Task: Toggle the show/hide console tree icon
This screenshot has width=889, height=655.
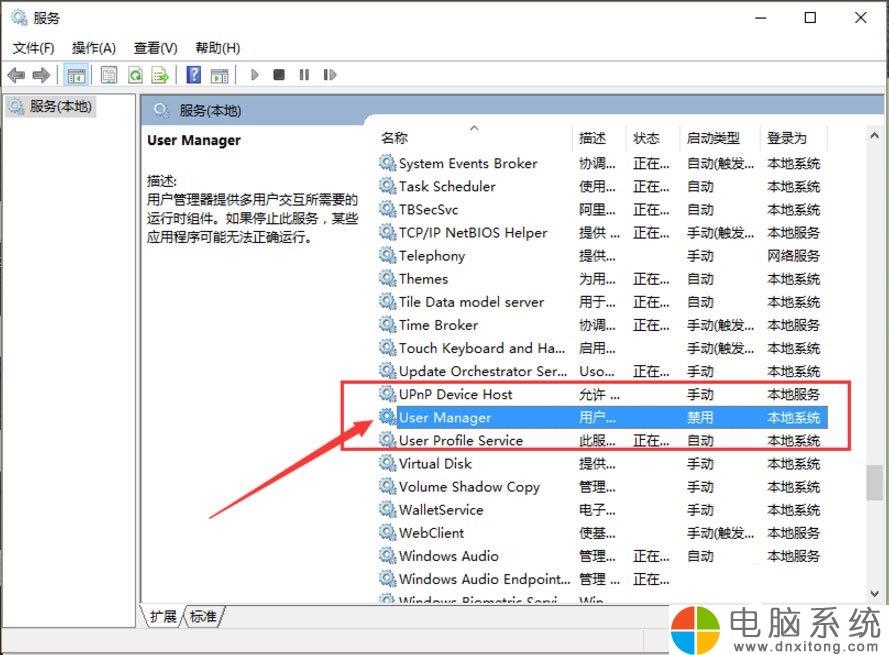Action: (76, 75)
